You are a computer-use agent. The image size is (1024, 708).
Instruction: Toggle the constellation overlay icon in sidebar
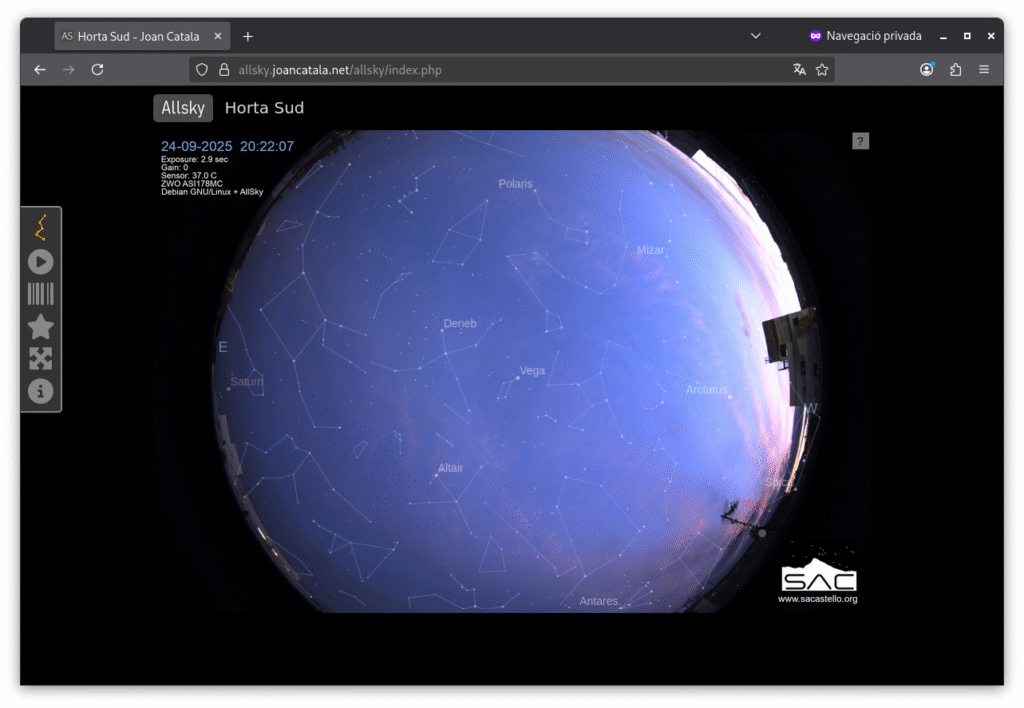41,228
